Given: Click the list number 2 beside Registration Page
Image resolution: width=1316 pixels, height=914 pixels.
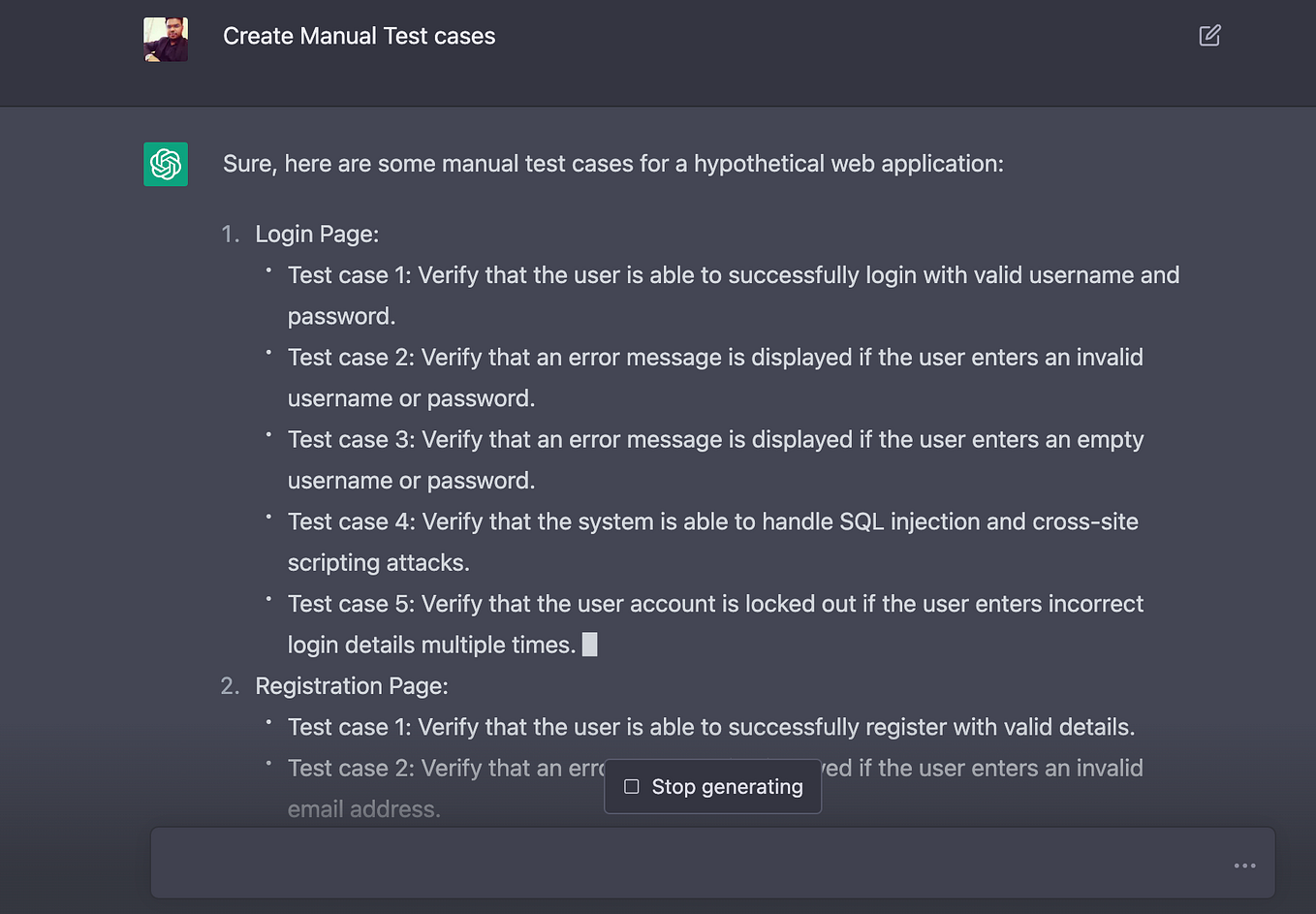Looking at the screenshot, I should 230,686.
